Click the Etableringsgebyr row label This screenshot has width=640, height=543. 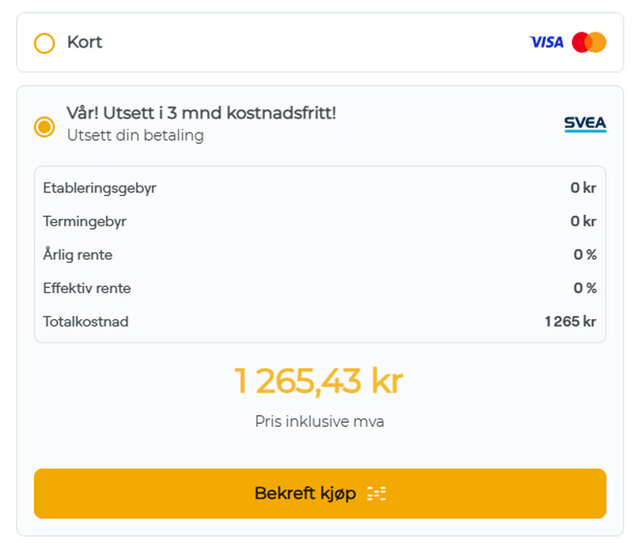click(99, 188)
